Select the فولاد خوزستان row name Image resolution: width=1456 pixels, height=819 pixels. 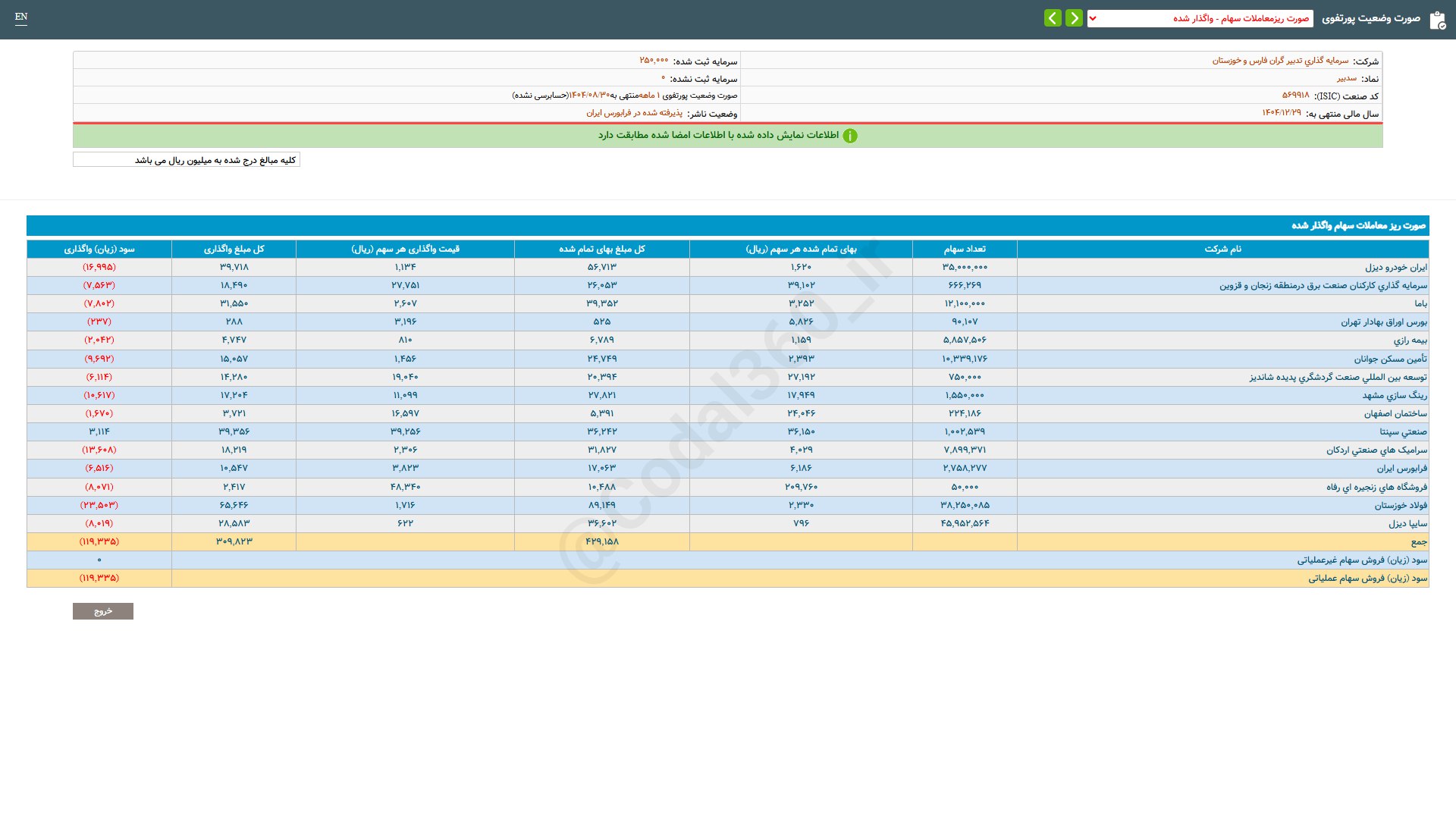coord(1400,505)
